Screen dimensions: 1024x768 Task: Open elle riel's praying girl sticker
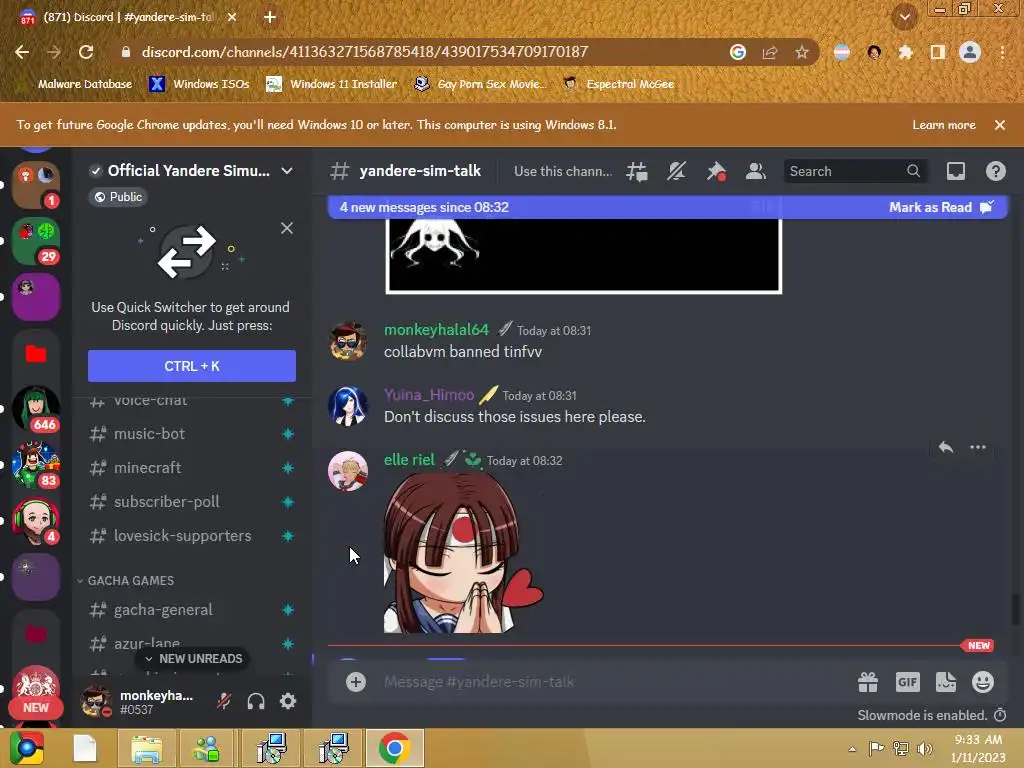coord(464,553)
